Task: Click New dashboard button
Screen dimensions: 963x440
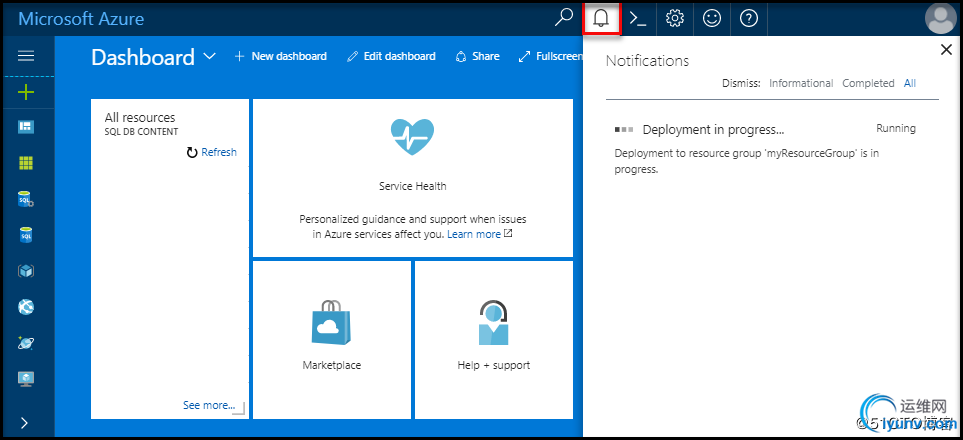Action: [x=281, y=57]
